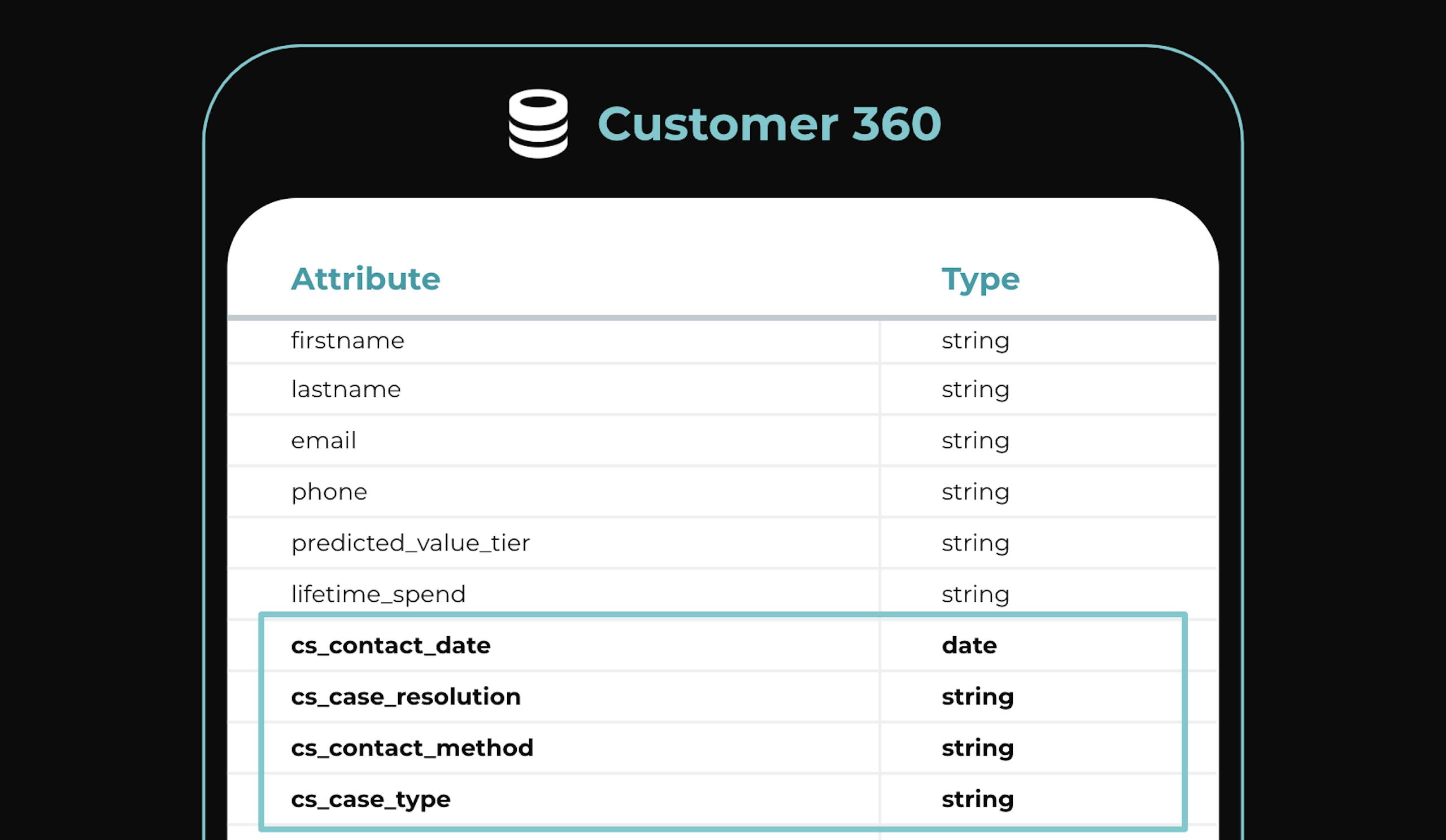
Task: Click the string type for email
Action: 975,440
